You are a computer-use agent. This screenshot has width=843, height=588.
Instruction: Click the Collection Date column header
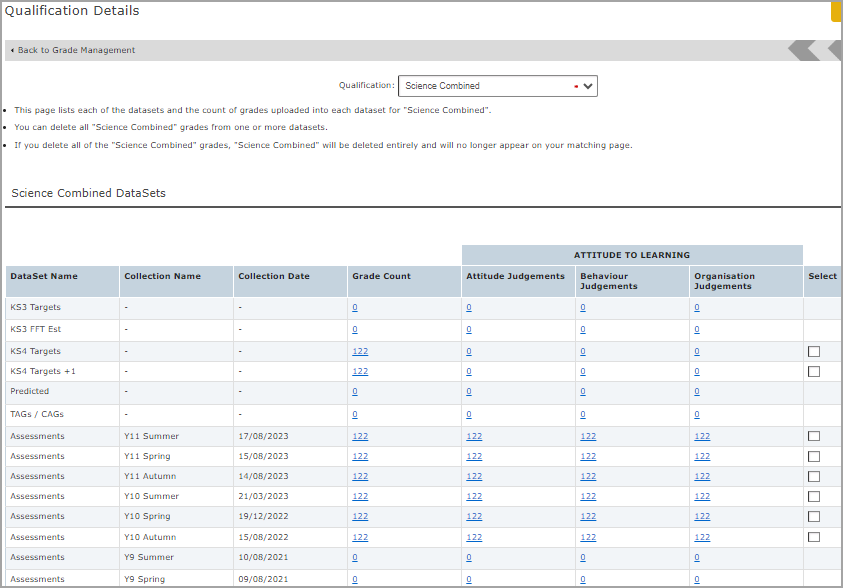click(273, 276)
